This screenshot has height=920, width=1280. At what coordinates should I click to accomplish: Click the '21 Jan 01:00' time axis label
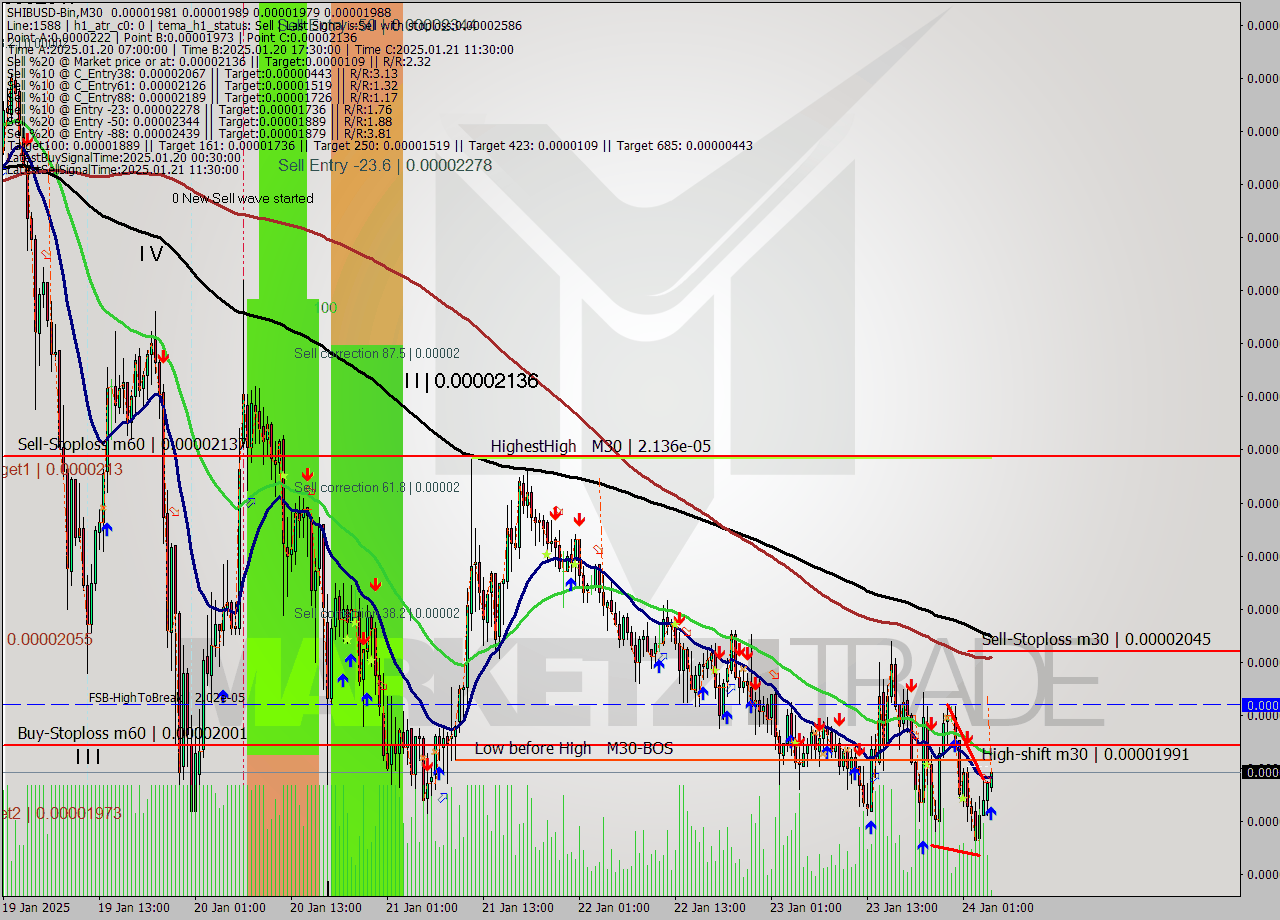pos(421,907)
